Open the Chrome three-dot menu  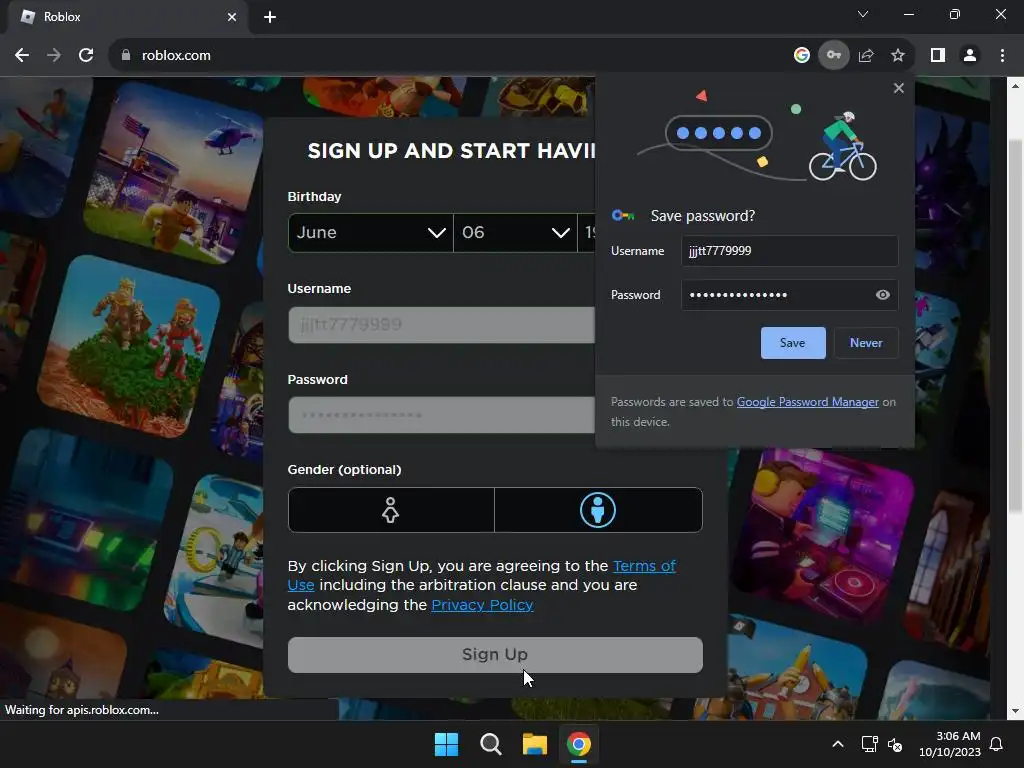pyautogui.click(x=1002, y=56)
